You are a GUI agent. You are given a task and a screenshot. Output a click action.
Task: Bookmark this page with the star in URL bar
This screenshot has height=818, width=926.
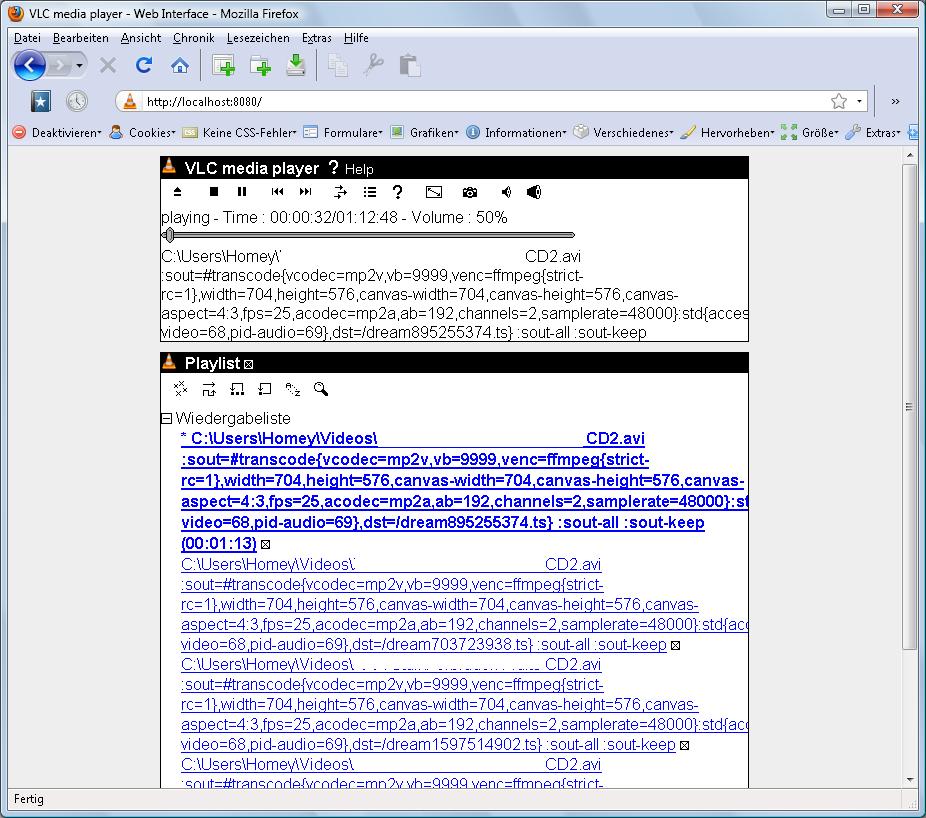tap(839, 102)
